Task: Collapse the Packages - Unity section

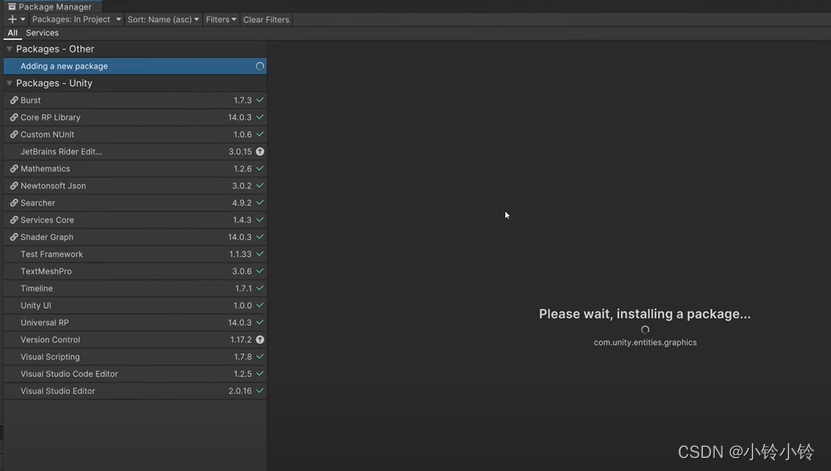Action: tap(9, 83)
